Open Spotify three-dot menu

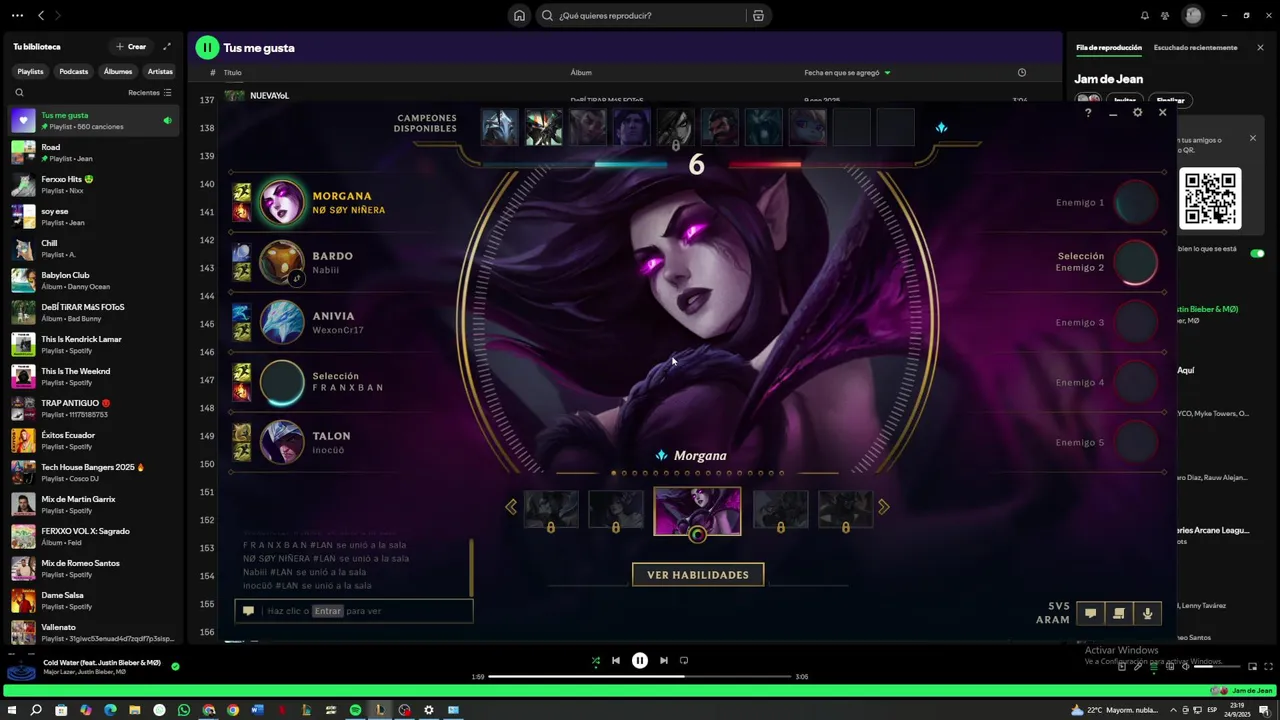coord(17,15)
